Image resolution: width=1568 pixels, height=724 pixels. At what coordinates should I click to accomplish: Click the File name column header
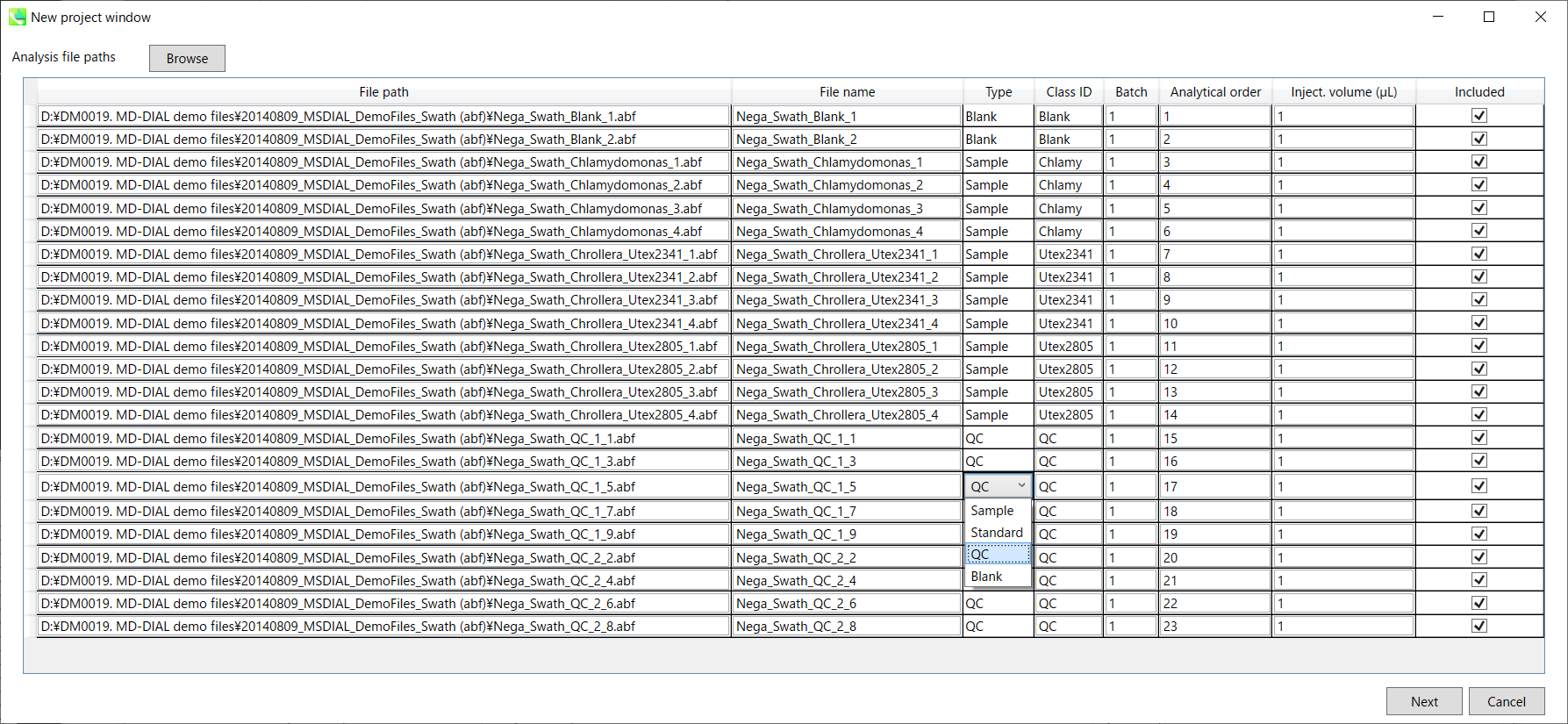(x=847, y=92)
